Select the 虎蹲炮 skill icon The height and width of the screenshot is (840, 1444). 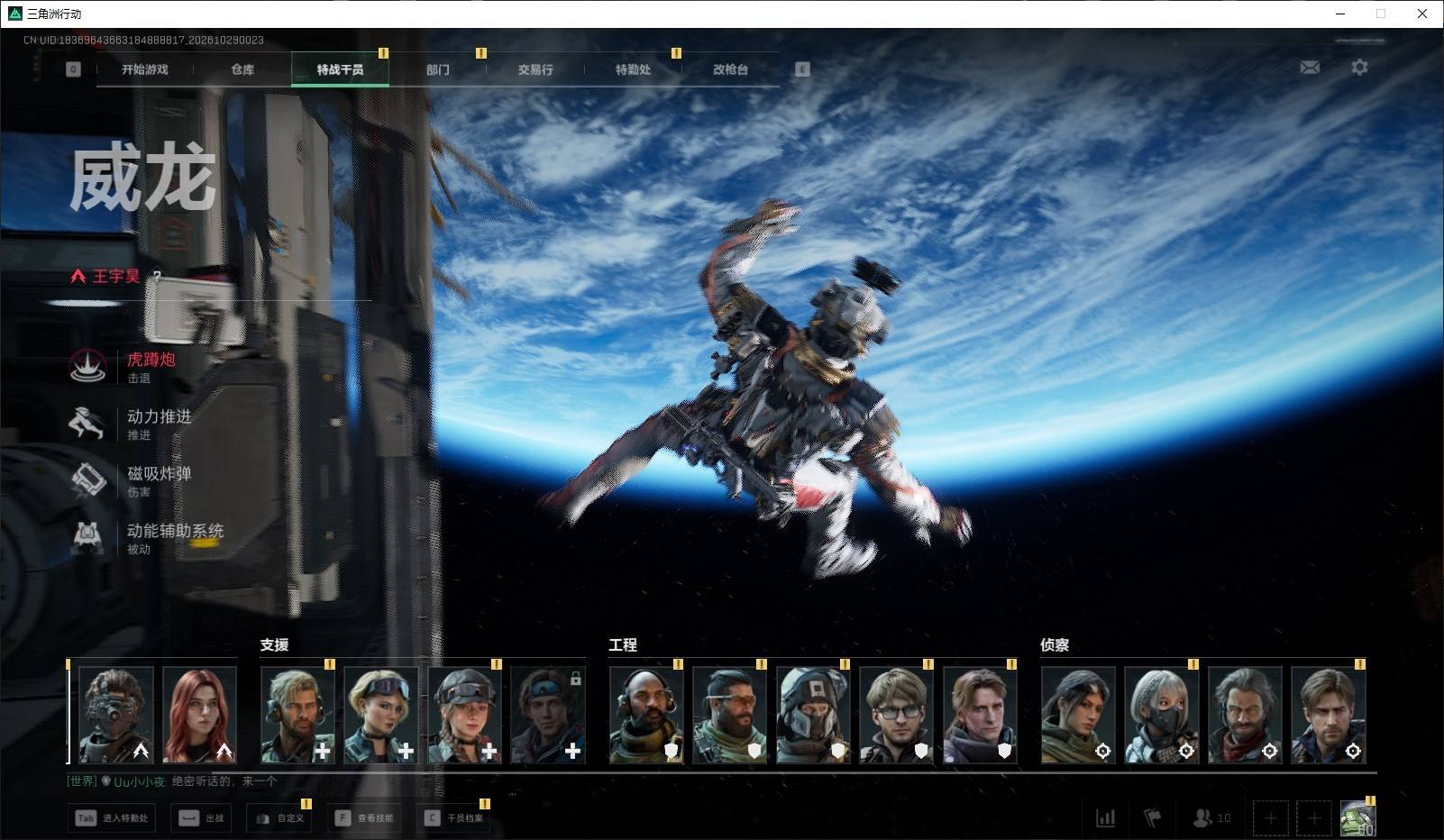click(x=88, y=366)
